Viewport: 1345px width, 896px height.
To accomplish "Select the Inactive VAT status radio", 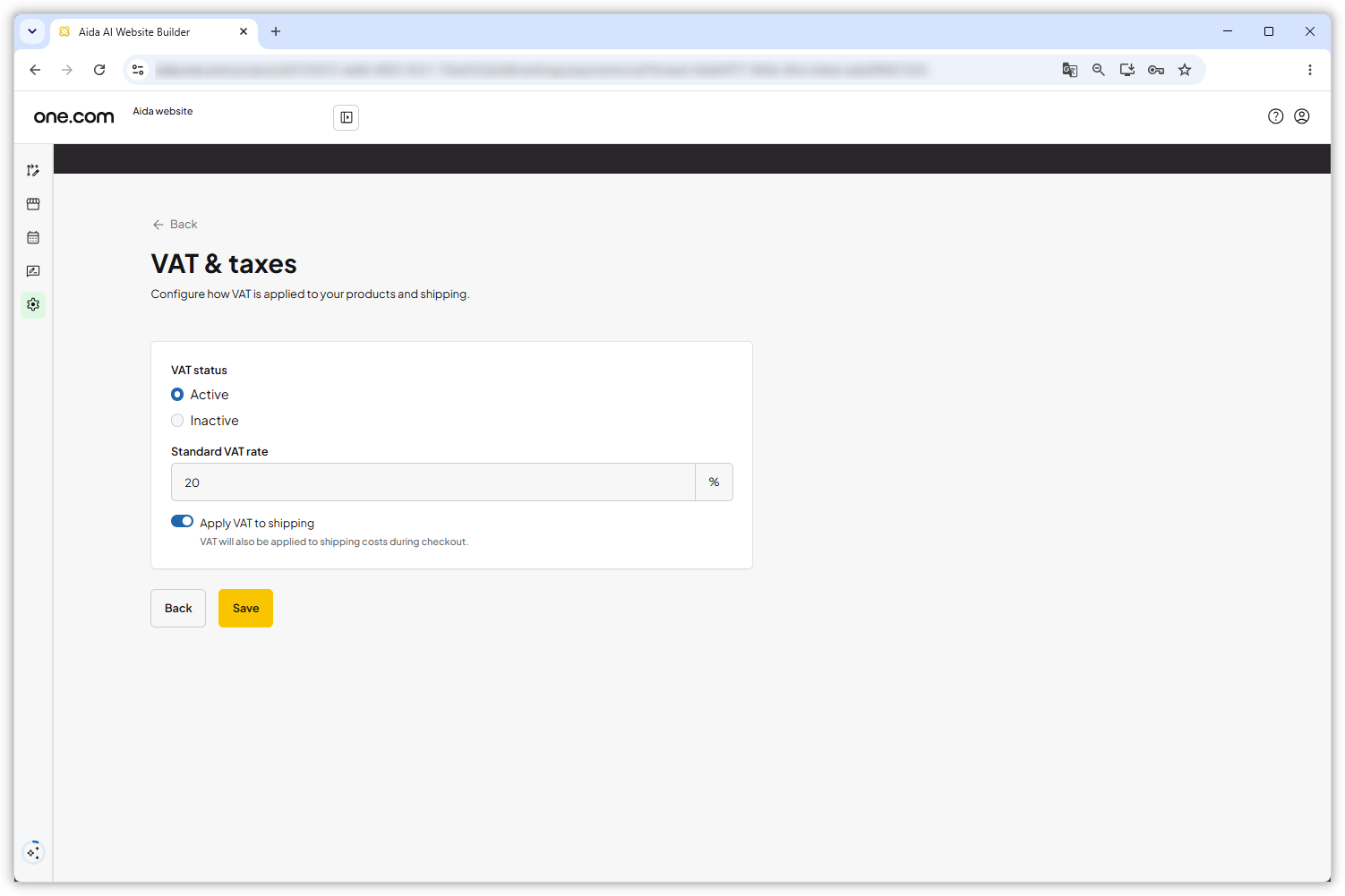I will click(x=177, y=421).
